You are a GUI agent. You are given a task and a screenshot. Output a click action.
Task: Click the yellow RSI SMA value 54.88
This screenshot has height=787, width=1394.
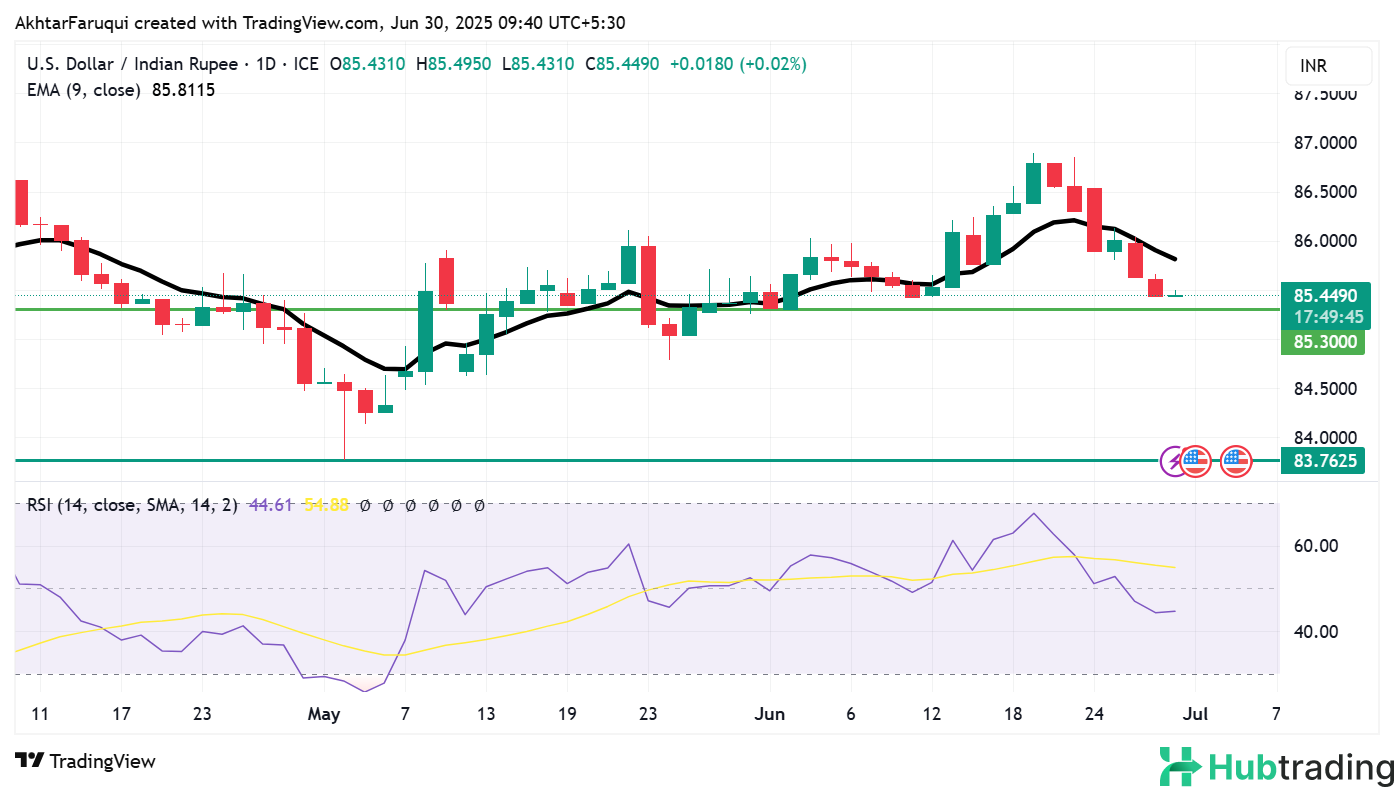click(326, 505)
